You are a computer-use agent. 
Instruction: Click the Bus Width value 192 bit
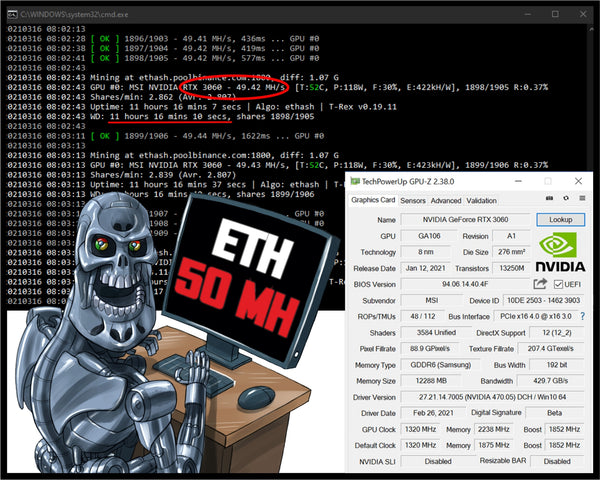click(x=557, y=365)
